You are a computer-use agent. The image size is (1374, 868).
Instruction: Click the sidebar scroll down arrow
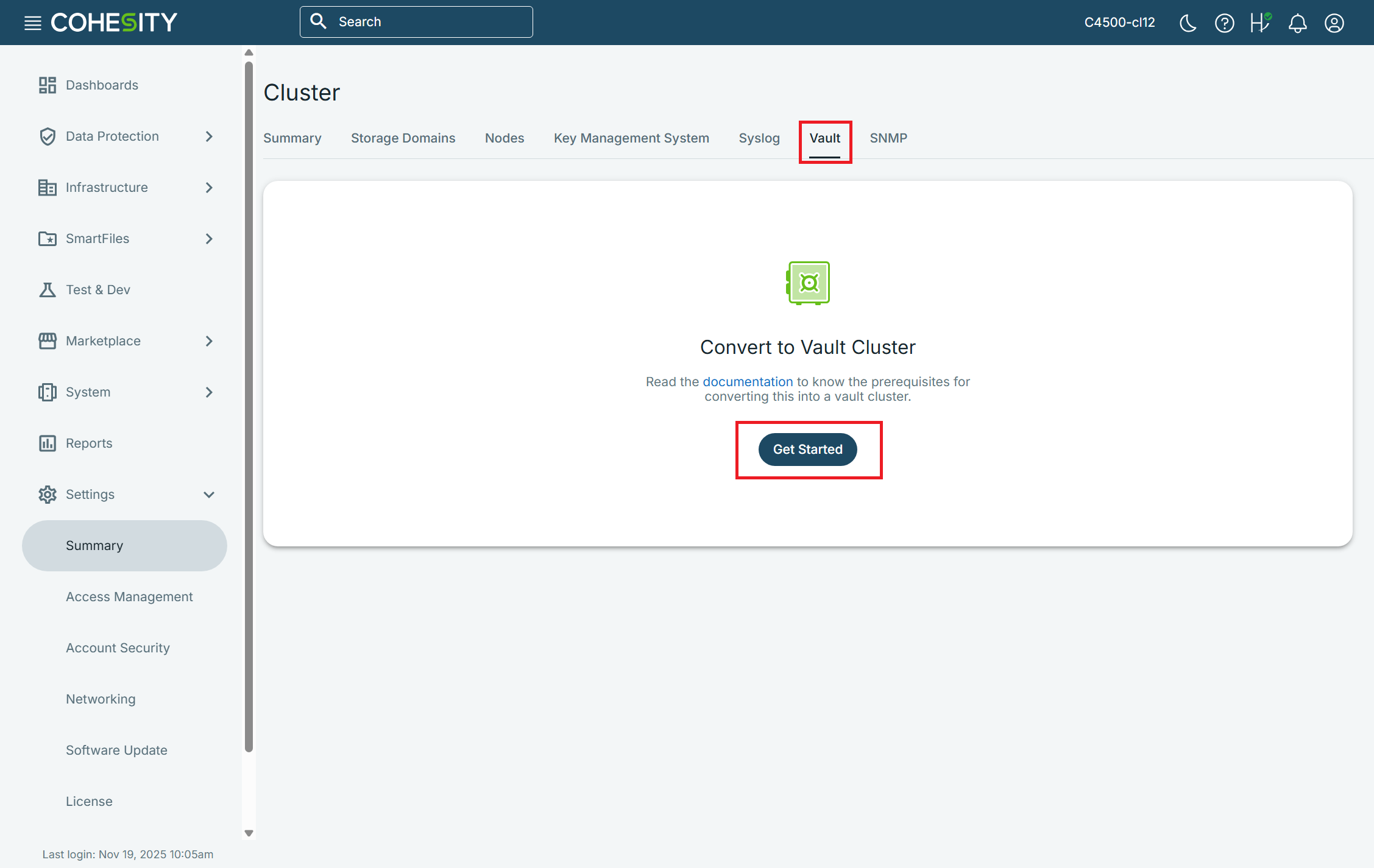(x=249, y=833)
